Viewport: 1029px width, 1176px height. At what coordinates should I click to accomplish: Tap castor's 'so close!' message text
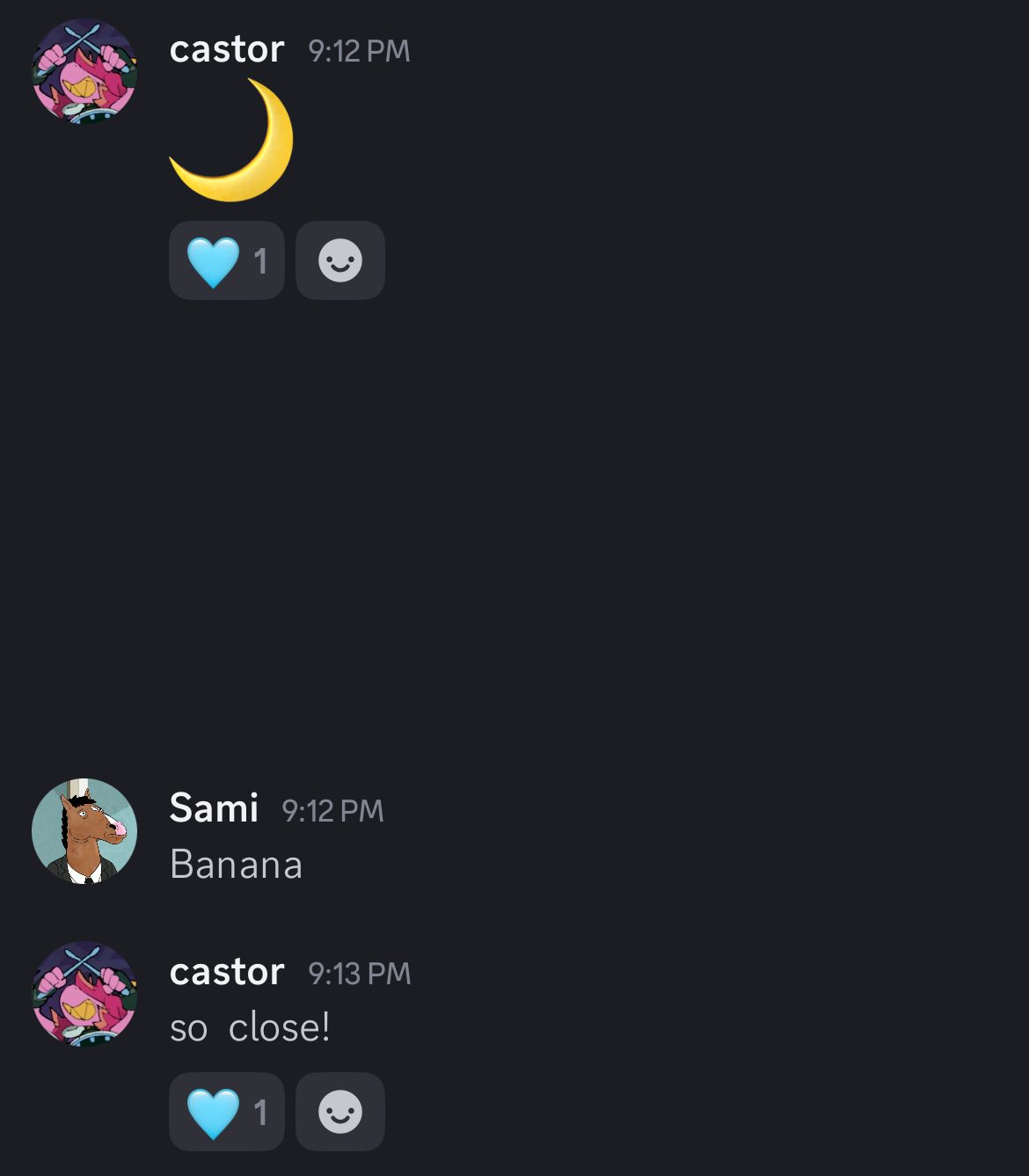click(250, 1027)
